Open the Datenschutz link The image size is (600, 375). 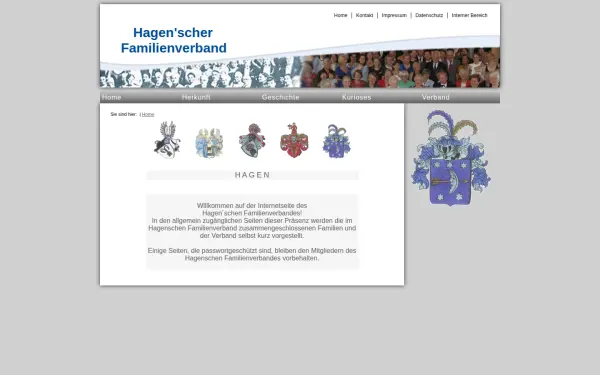point(429,15)
